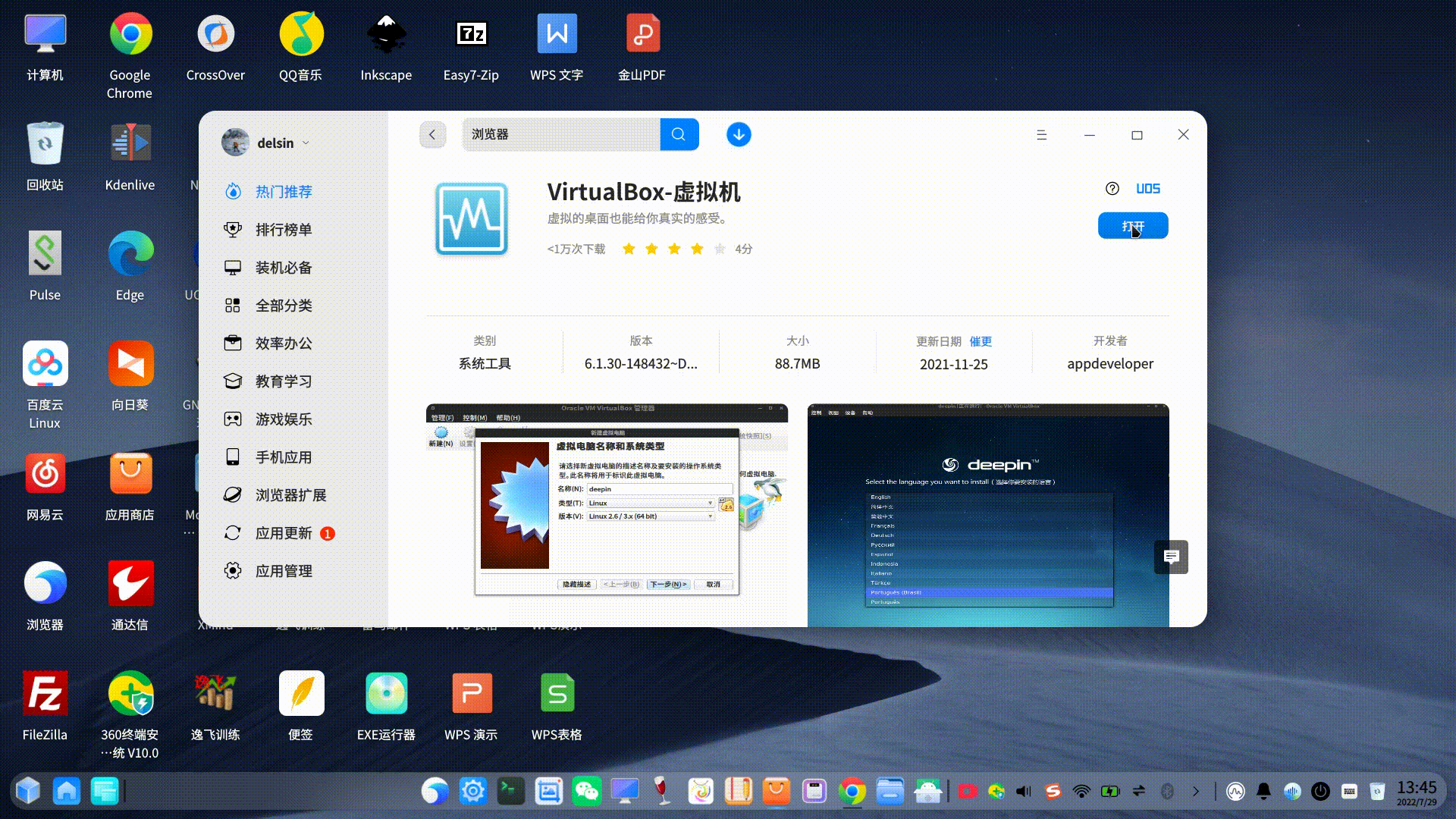
Task: Open WeChat from the taskbar
Action: pos(587,791)
